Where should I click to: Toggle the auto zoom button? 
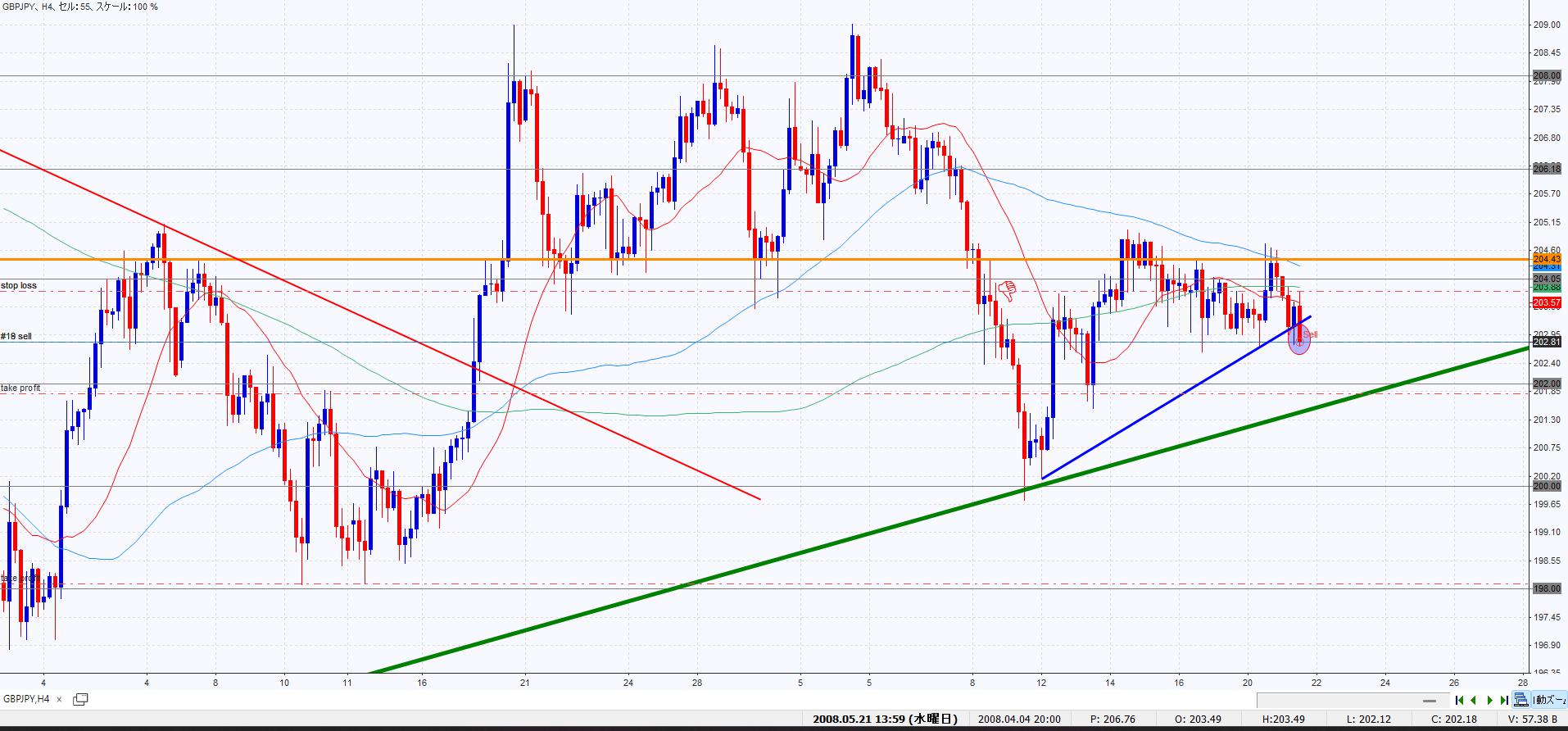pyautogui.click(x=1550, y=700)
